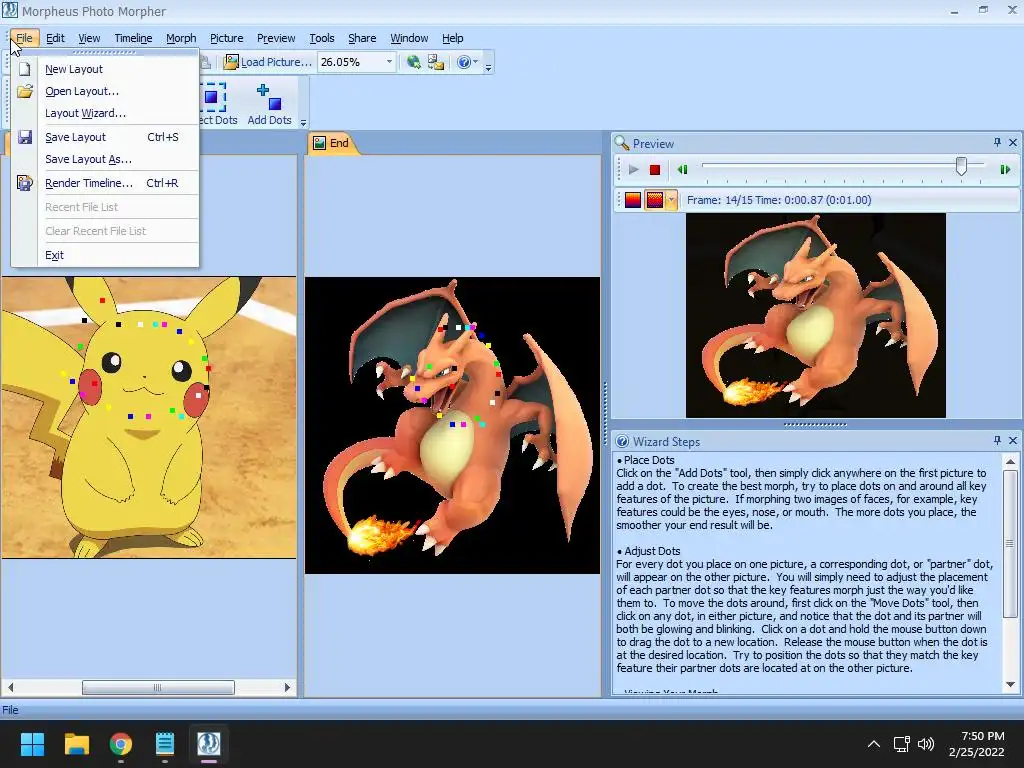1024x768 pixels.
Task: Click the blue help question mark icon
Action: pos(464,62)
